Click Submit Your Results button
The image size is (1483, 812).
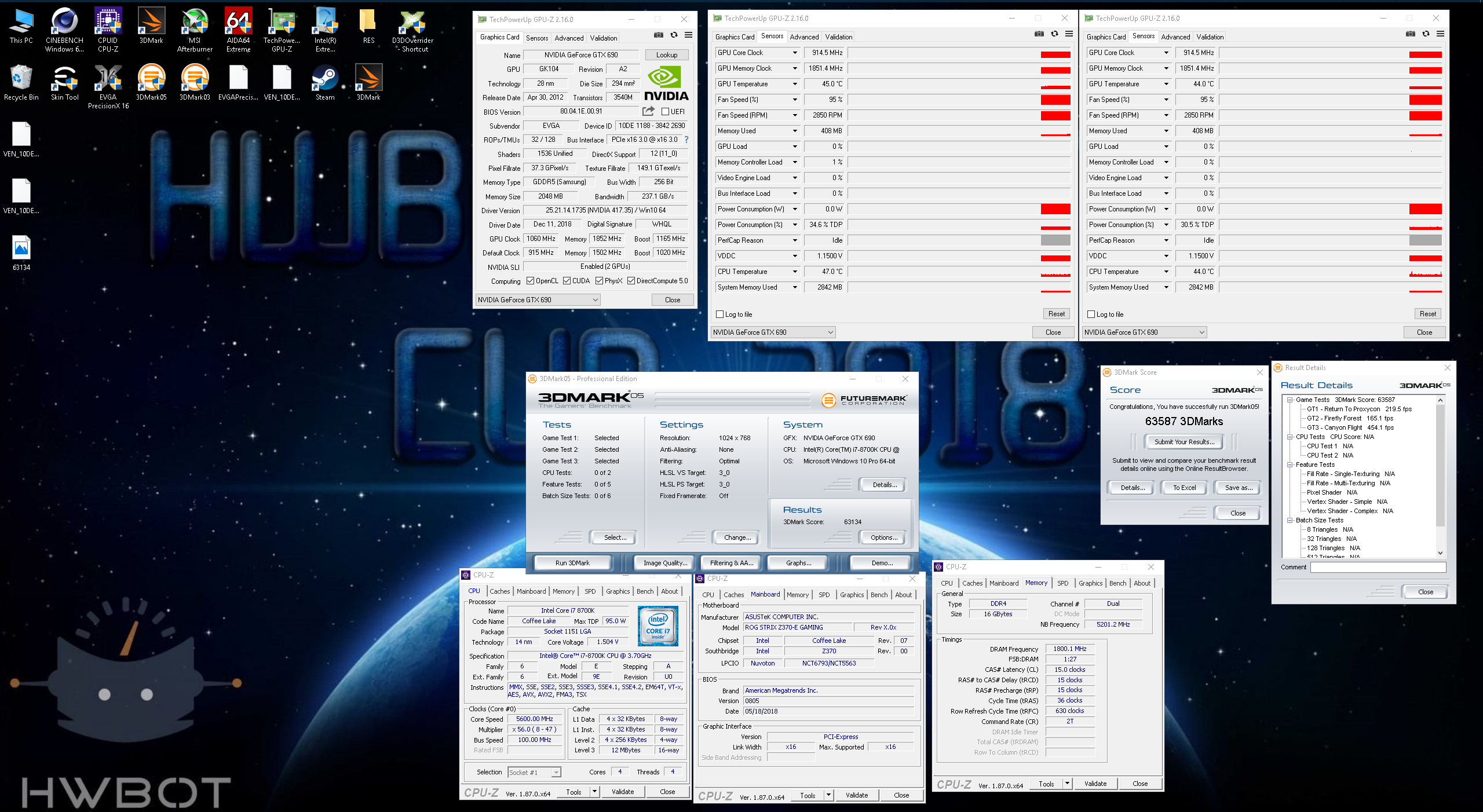click(1184, 442)
